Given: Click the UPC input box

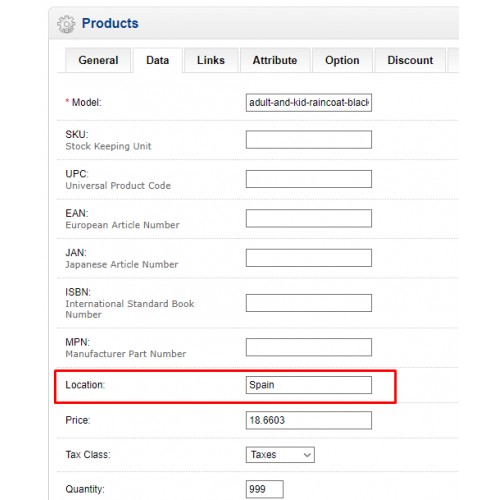Looking at the screenshot, I should point(309,179).
